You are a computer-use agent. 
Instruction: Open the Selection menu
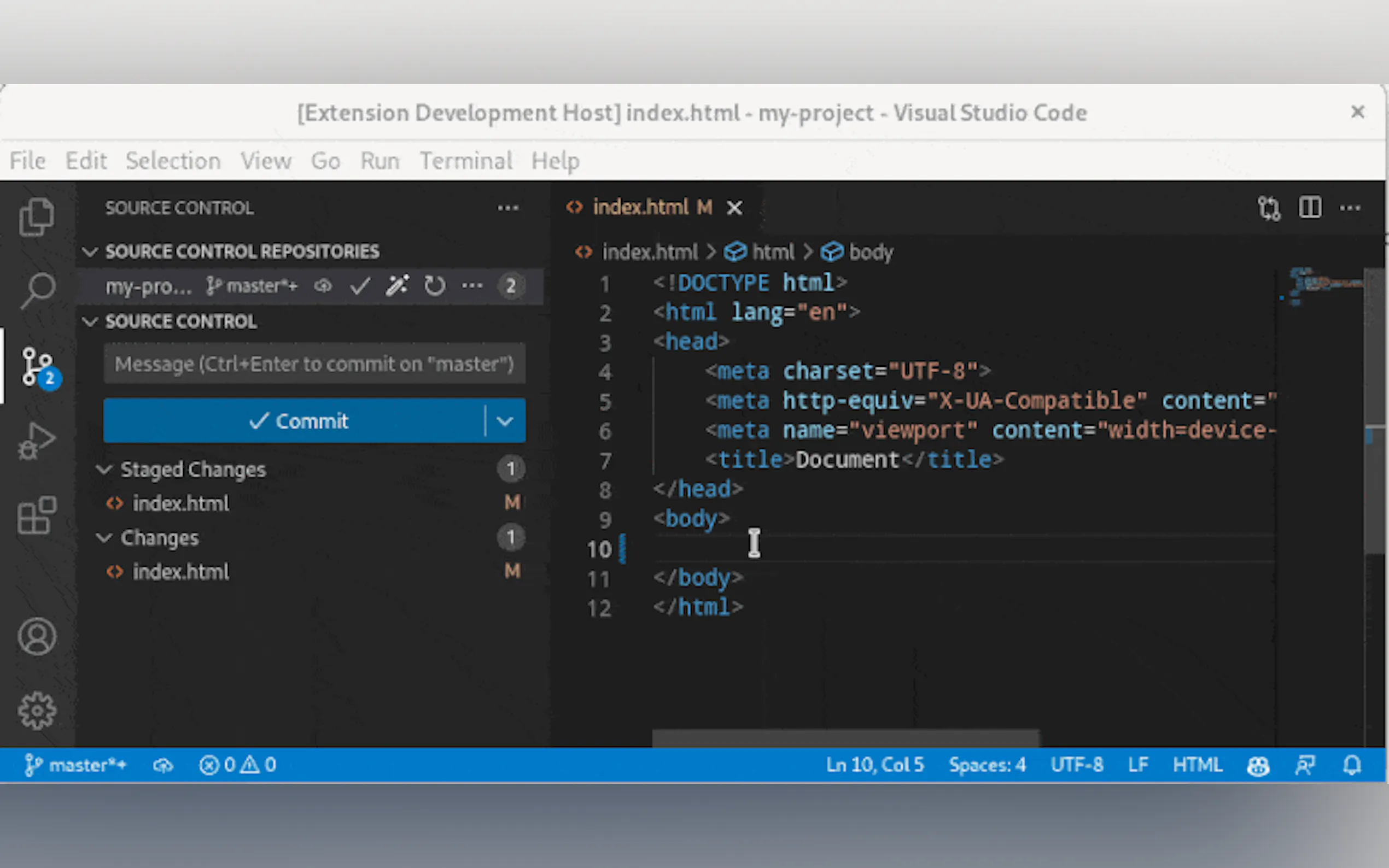pos(173,161)
